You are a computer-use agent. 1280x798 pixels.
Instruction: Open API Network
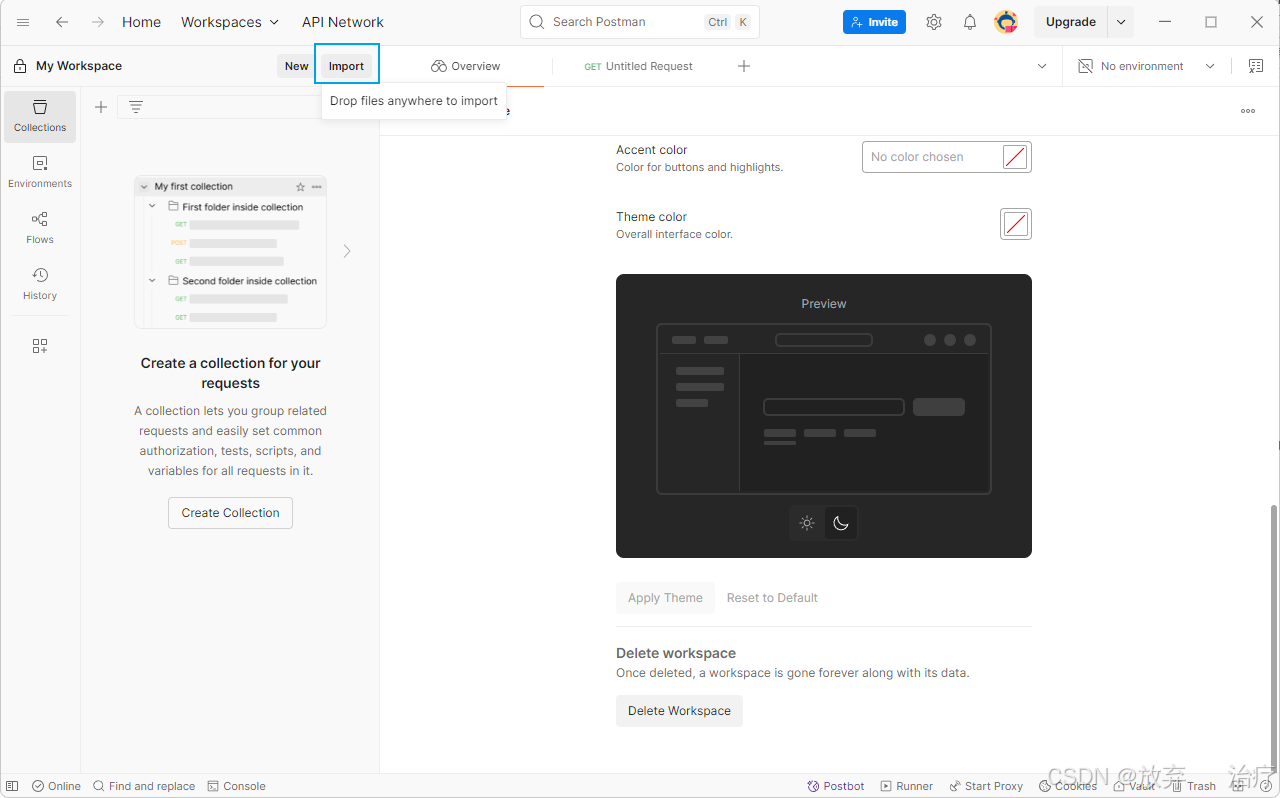tap(343, 22)
